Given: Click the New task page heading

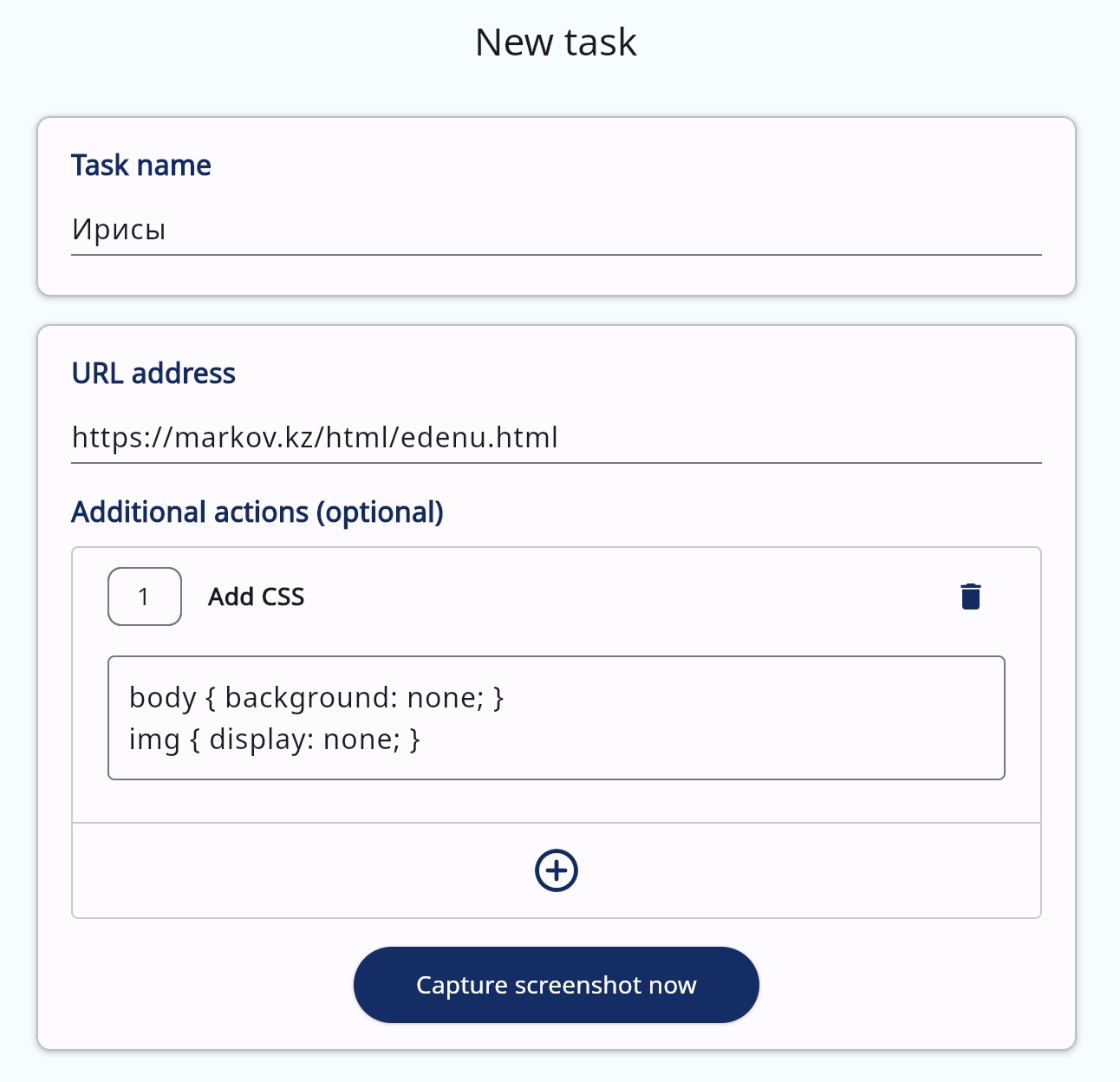Looking at the screenshot, I should pos(556,42).
